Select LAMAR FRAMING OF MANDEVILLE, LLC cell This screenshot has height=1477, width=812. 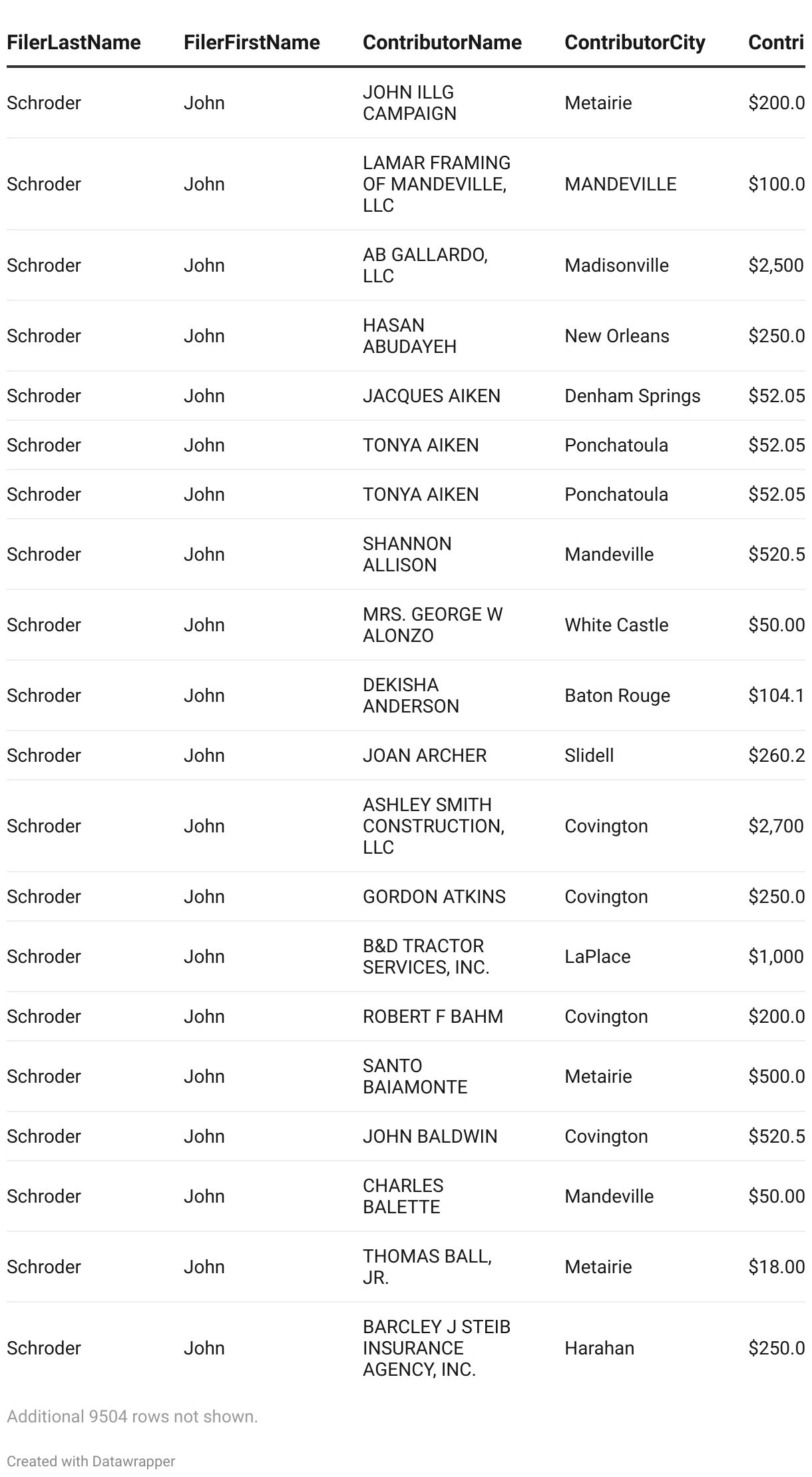[x=436, y=184]
